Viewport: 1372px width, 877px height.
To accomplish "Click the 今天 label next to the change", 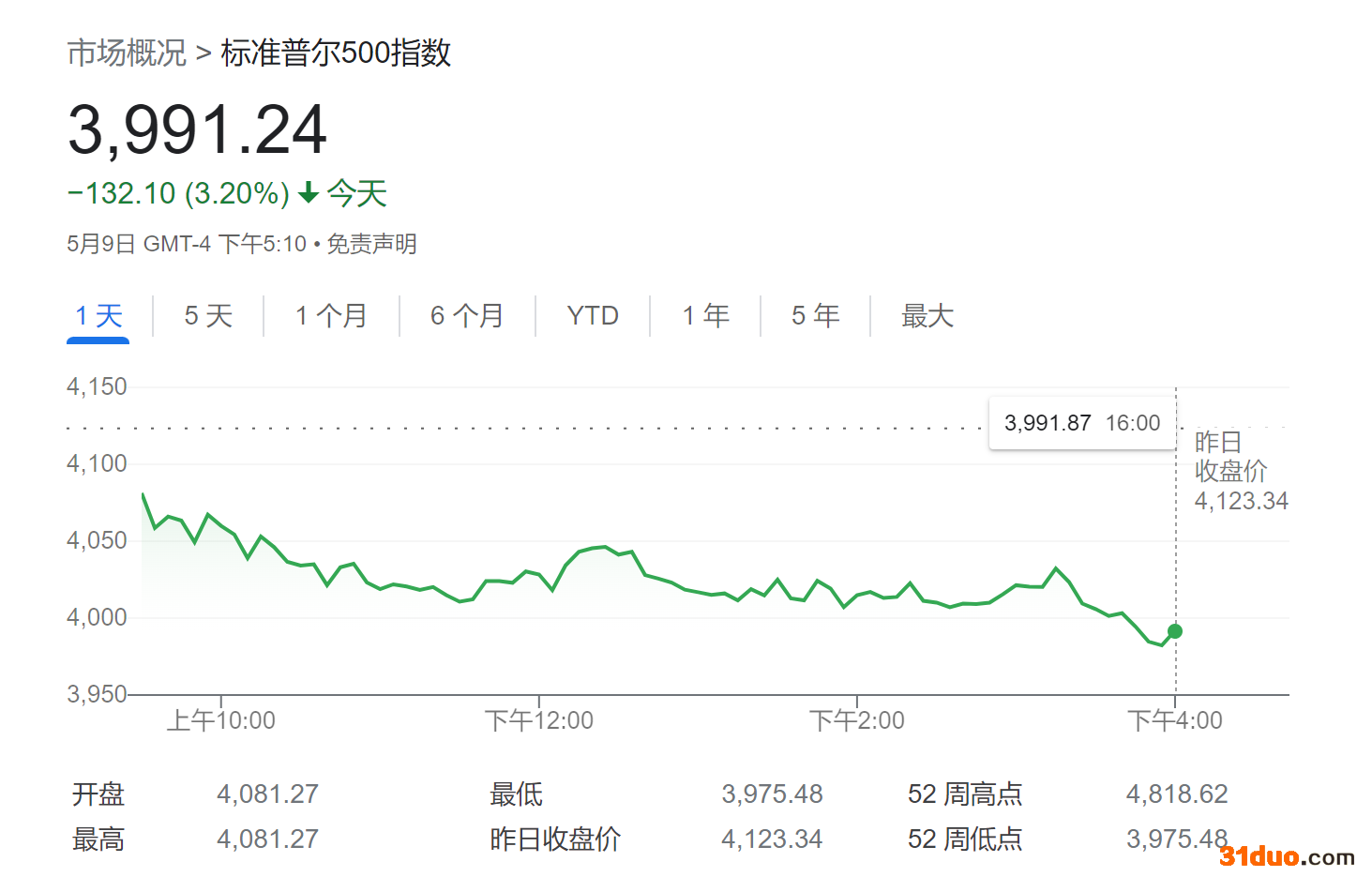I will 357,193.
